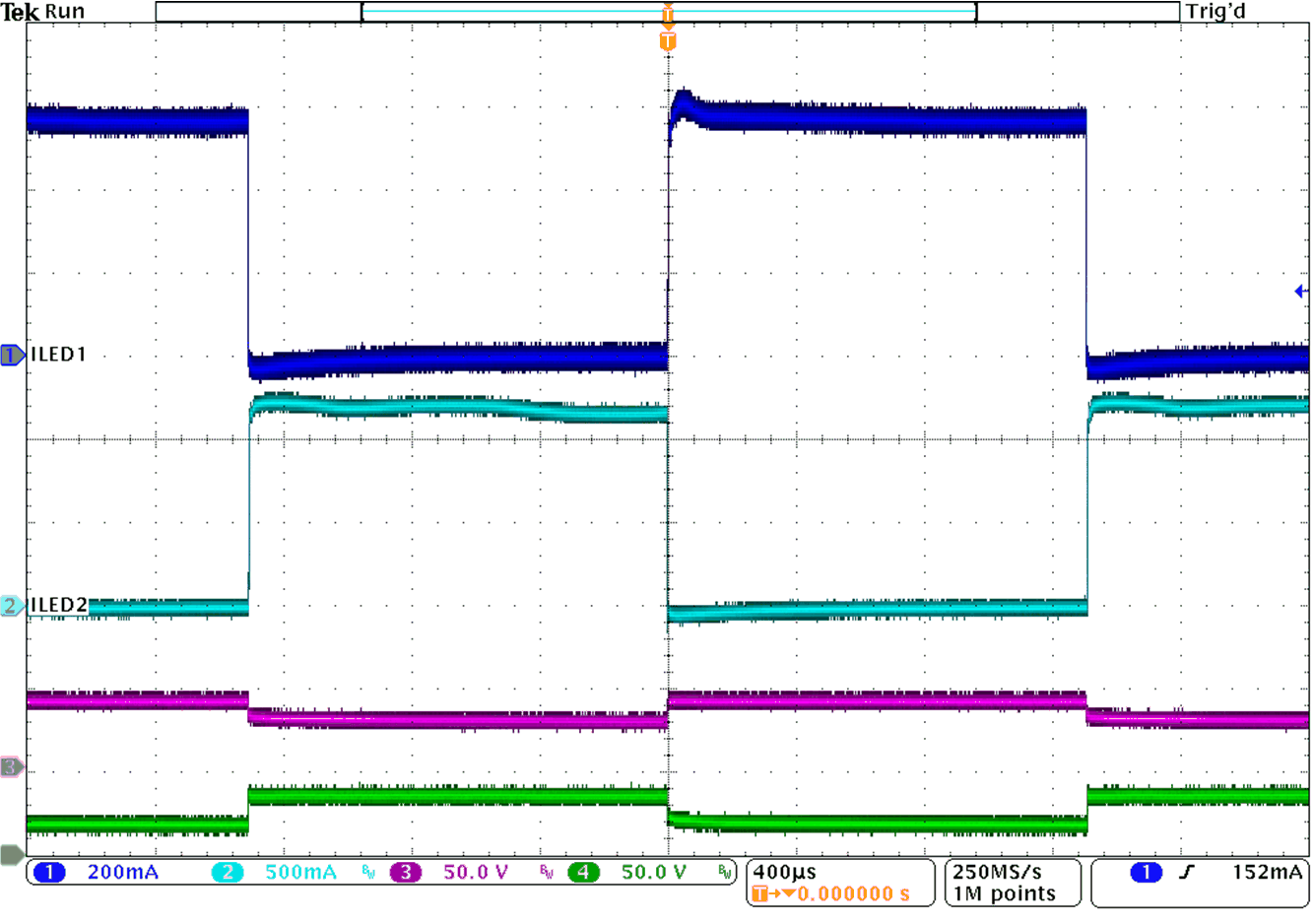Adjust the blue trigger level arrow
1313x924 pixels.
pyautogui.click(x=1302, y=291)
